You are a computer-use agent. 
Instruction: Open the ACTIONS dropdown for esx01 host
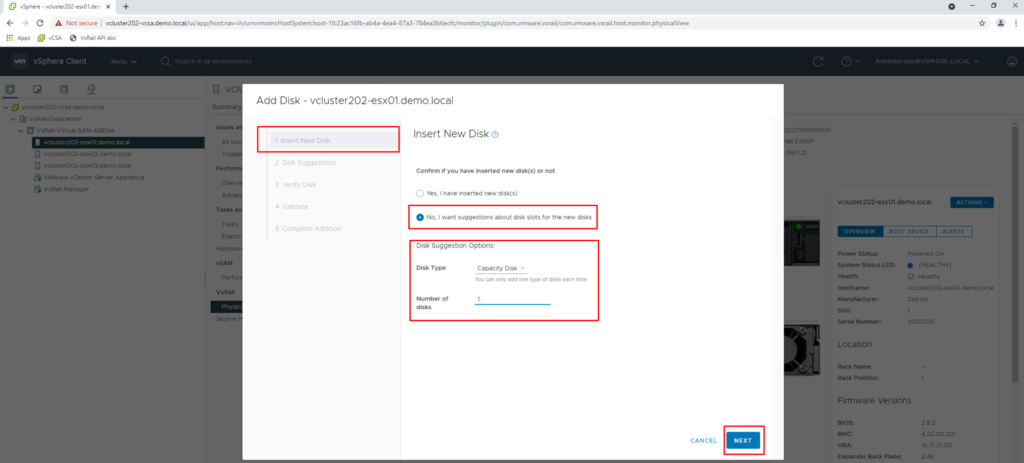click(x=972, y=202)
